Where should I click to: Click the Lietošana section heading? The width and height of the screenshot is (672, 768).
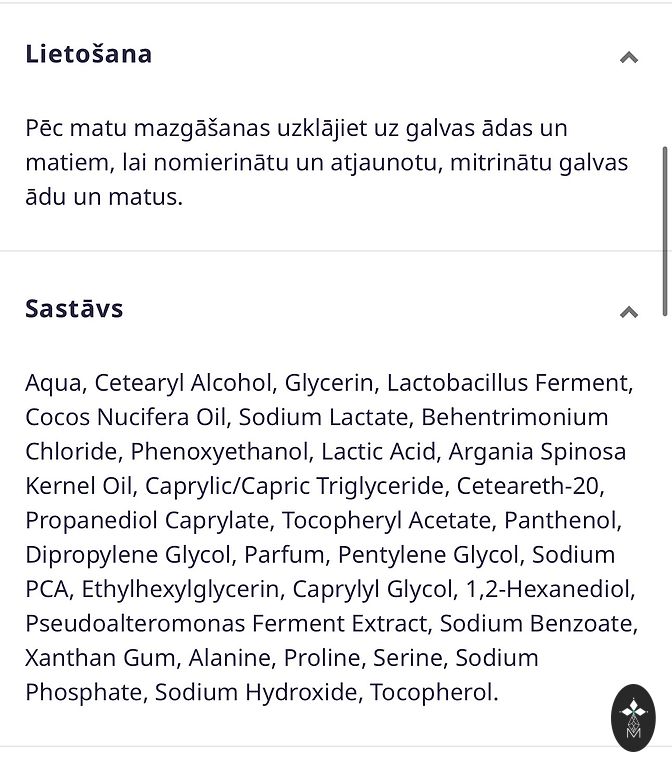point(89,54)
